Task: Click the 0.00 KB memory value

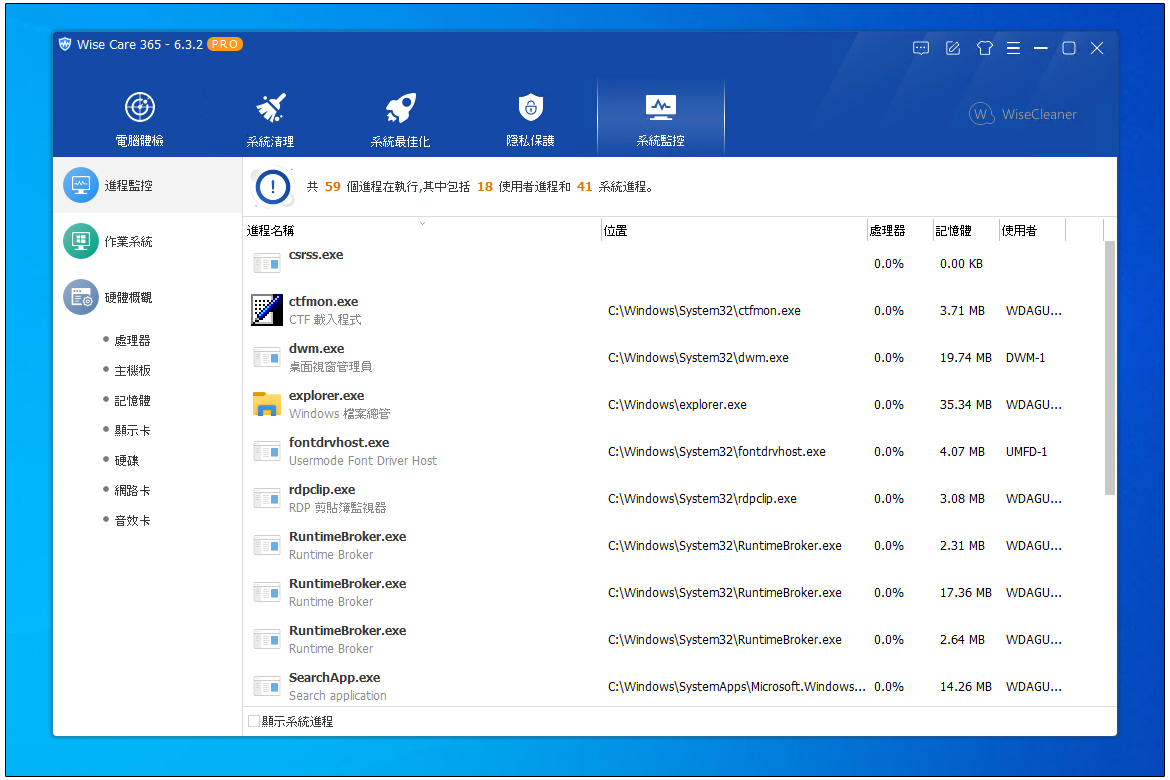Action: (x=961, y=263)
